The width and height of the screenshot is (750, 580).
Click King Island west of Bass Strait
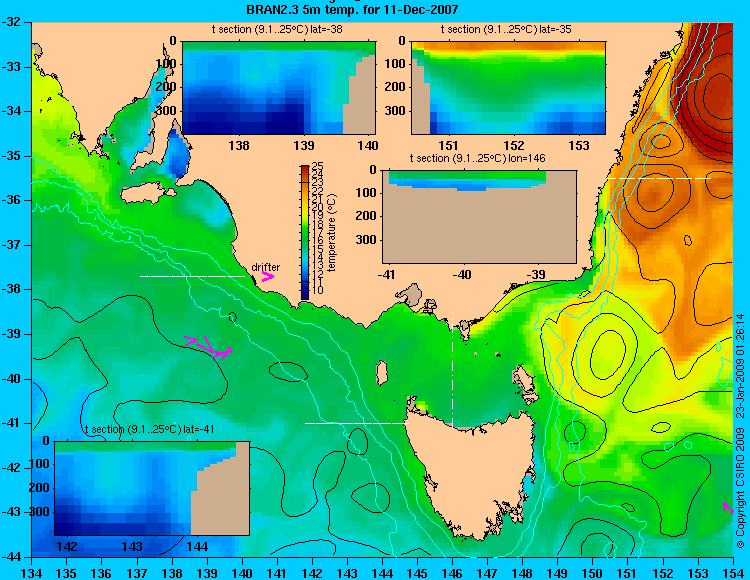382,373
